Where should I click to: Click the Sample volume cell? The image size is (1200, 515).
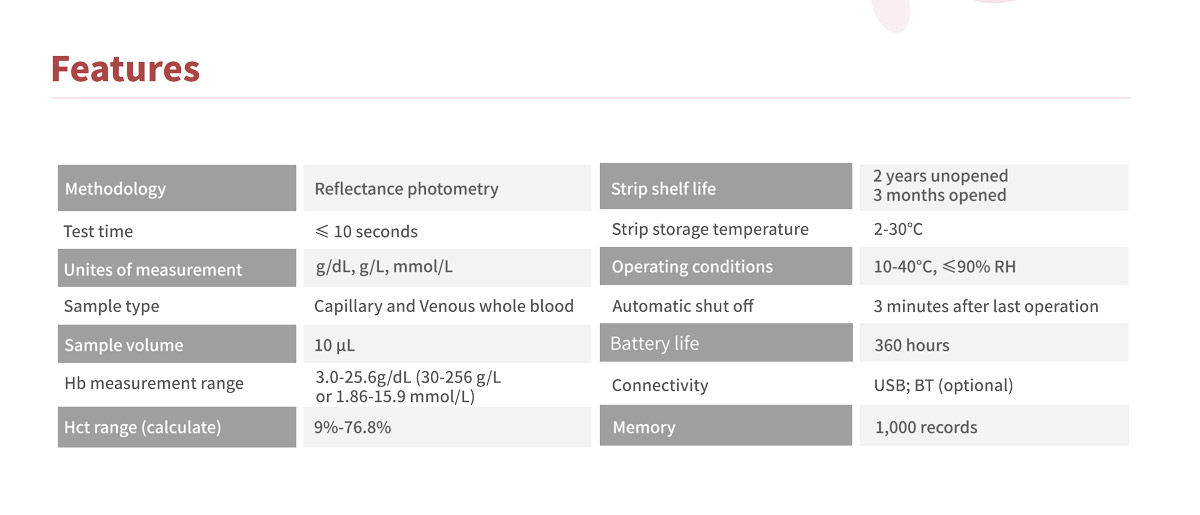(x=177, y=345)
